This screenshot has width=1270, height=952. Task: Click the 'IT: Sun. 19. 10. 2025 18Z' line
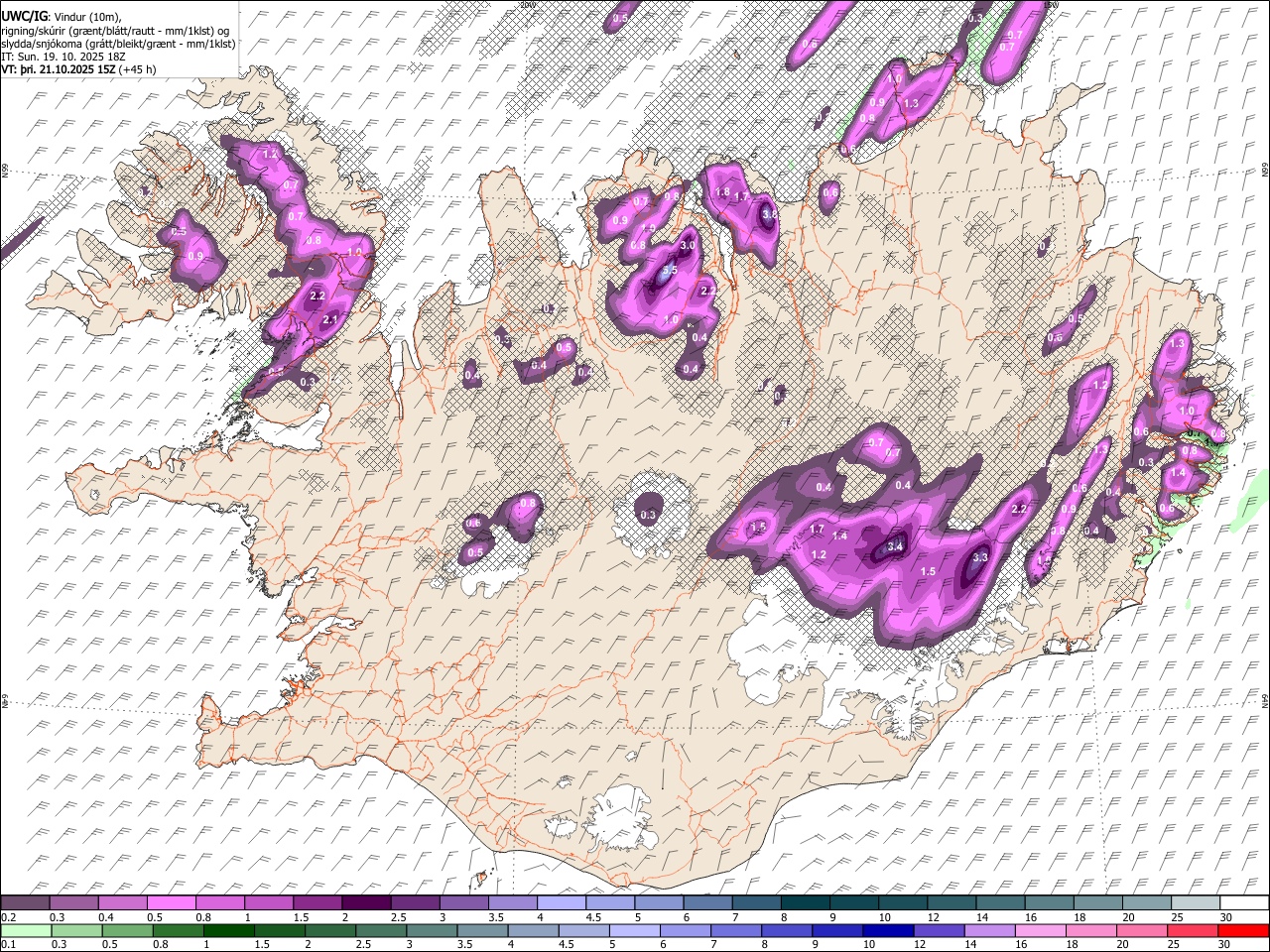(63, 57)
